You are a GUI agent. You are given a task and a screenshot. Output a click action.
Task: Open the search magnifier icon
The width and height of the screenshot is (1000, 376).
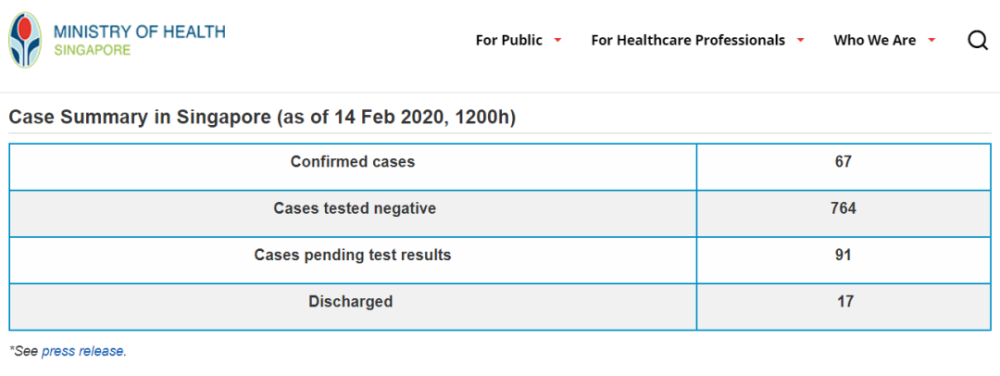pos(978,41)
